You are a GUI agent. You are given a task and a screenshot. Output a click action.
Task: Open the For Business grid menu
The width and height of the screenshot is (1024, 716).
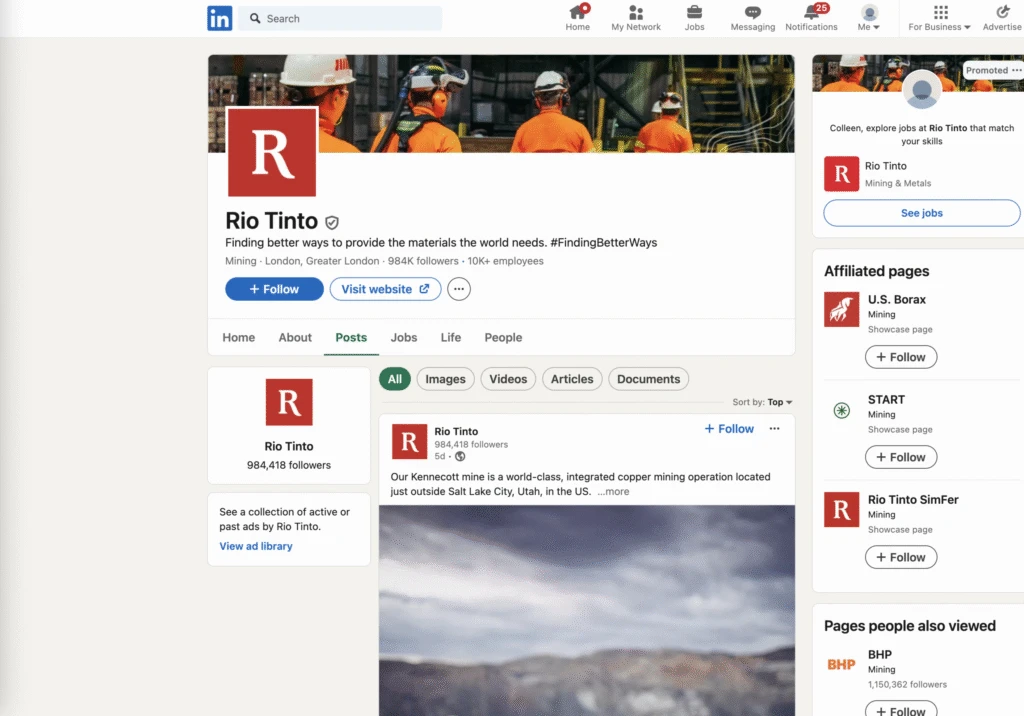(x=940, y=18)
